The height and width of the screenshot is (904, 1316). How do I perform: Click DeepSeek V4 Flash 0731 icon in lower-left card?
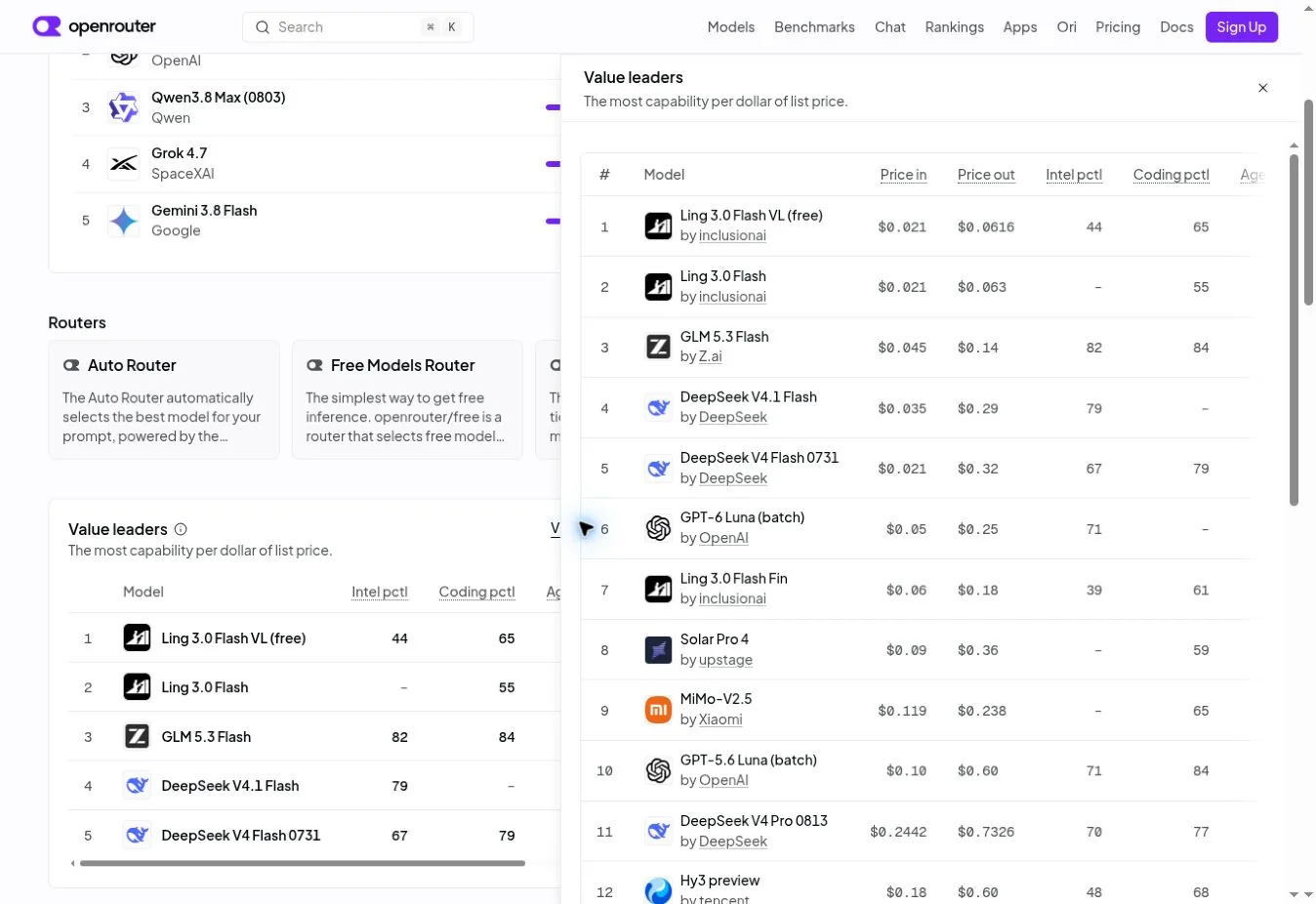pos(137,836)
